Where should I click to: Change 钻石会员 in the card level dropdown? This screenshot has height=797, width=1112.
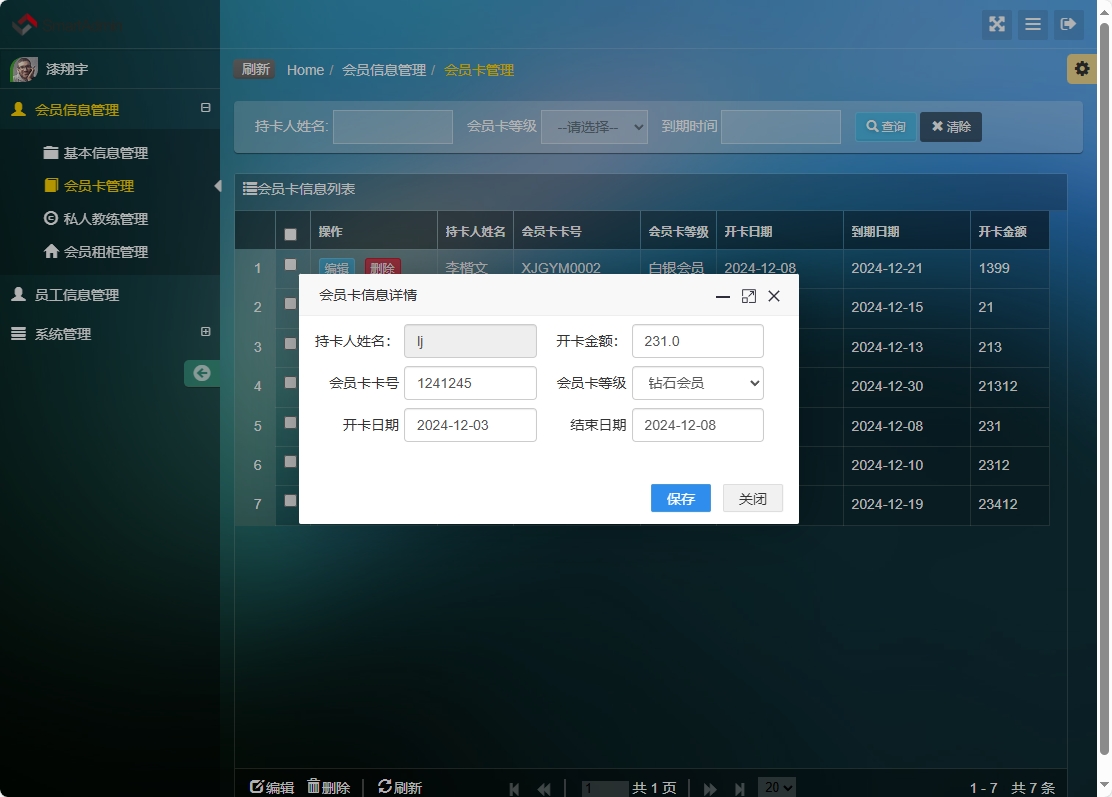click(697, 382)
